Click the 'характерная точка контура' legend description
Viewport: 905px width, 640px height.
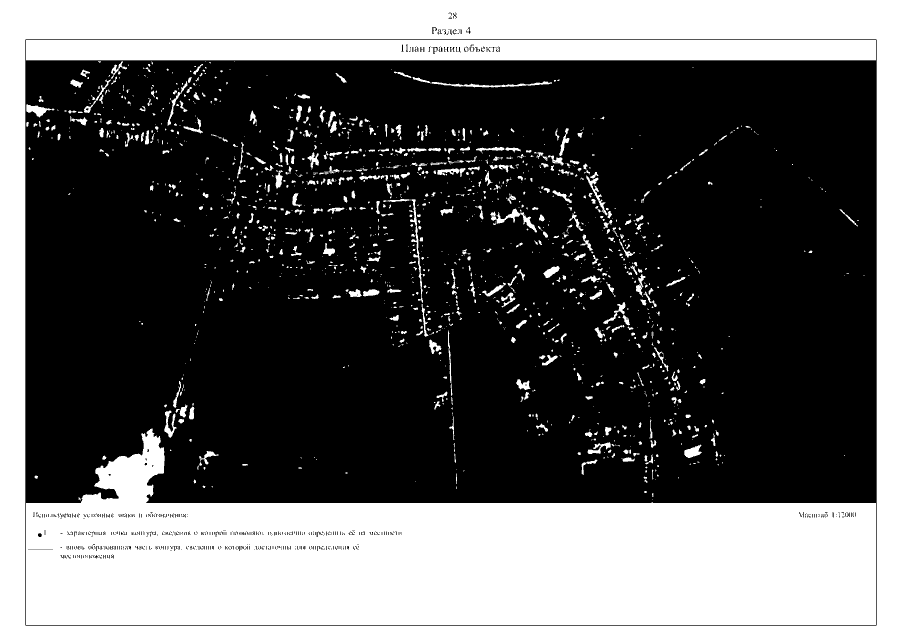coord(230,534)
